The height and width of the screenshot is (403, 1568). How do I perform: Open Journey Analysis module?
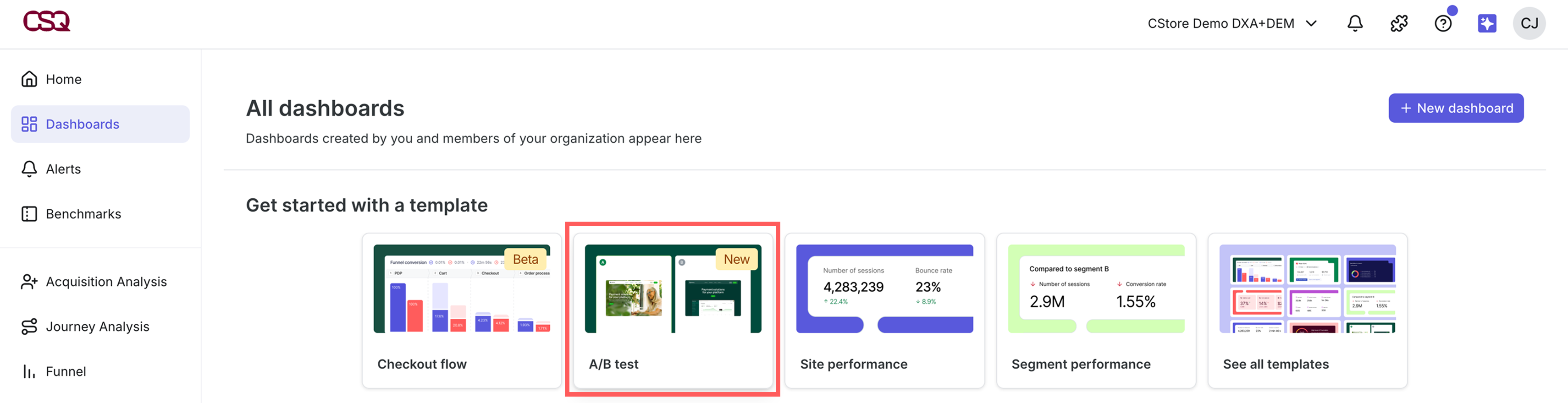(100, 327)
